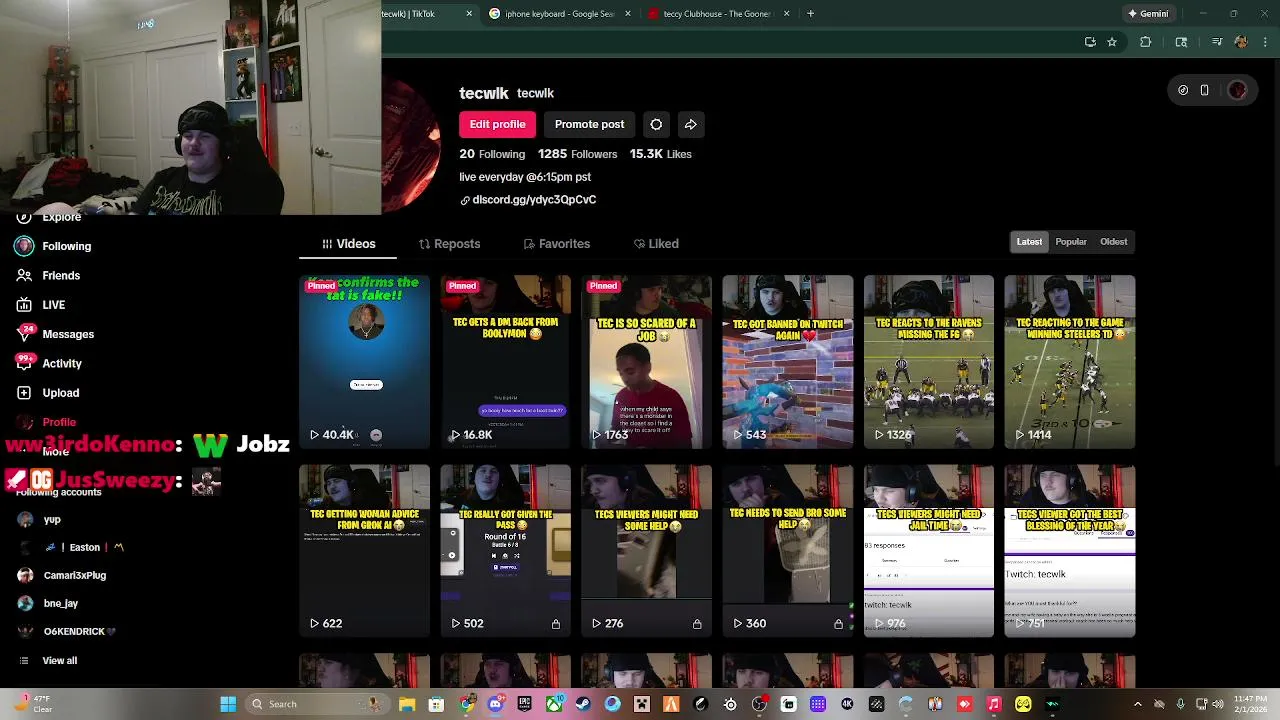Switch to the Liked tab
Image resolution: width=1280 pixels, height=720 pixels.
tap(656, 244)
